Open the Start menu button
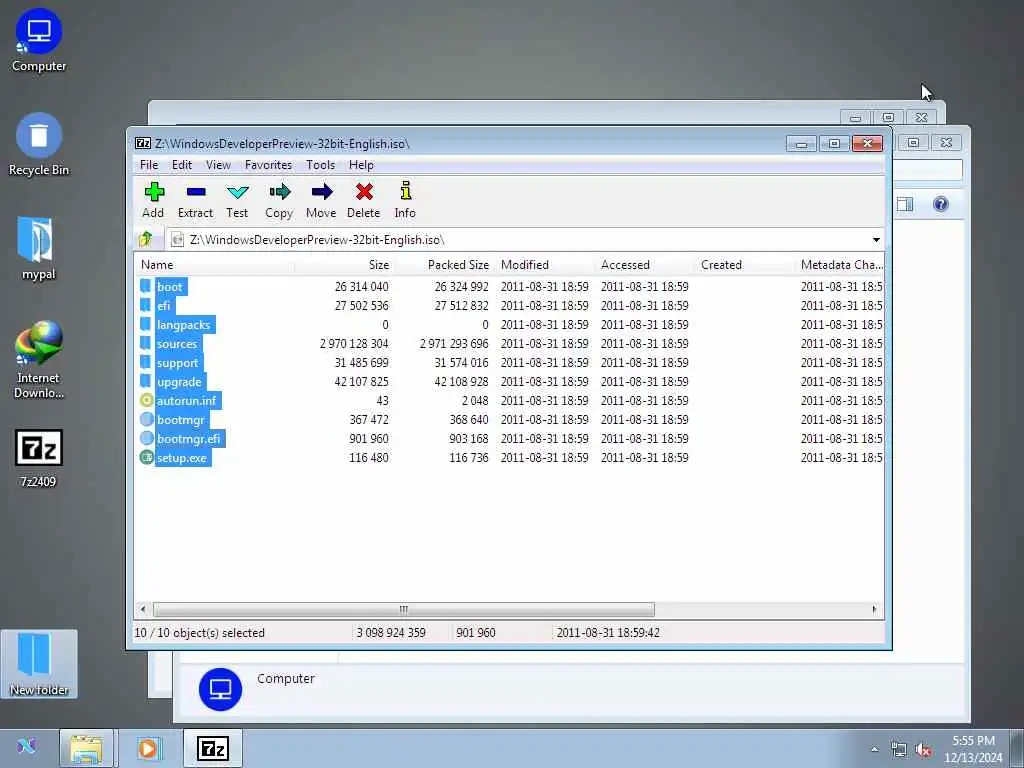Image resolution: width=1024 pixels, height=768 pixels. tap(26, 746)
